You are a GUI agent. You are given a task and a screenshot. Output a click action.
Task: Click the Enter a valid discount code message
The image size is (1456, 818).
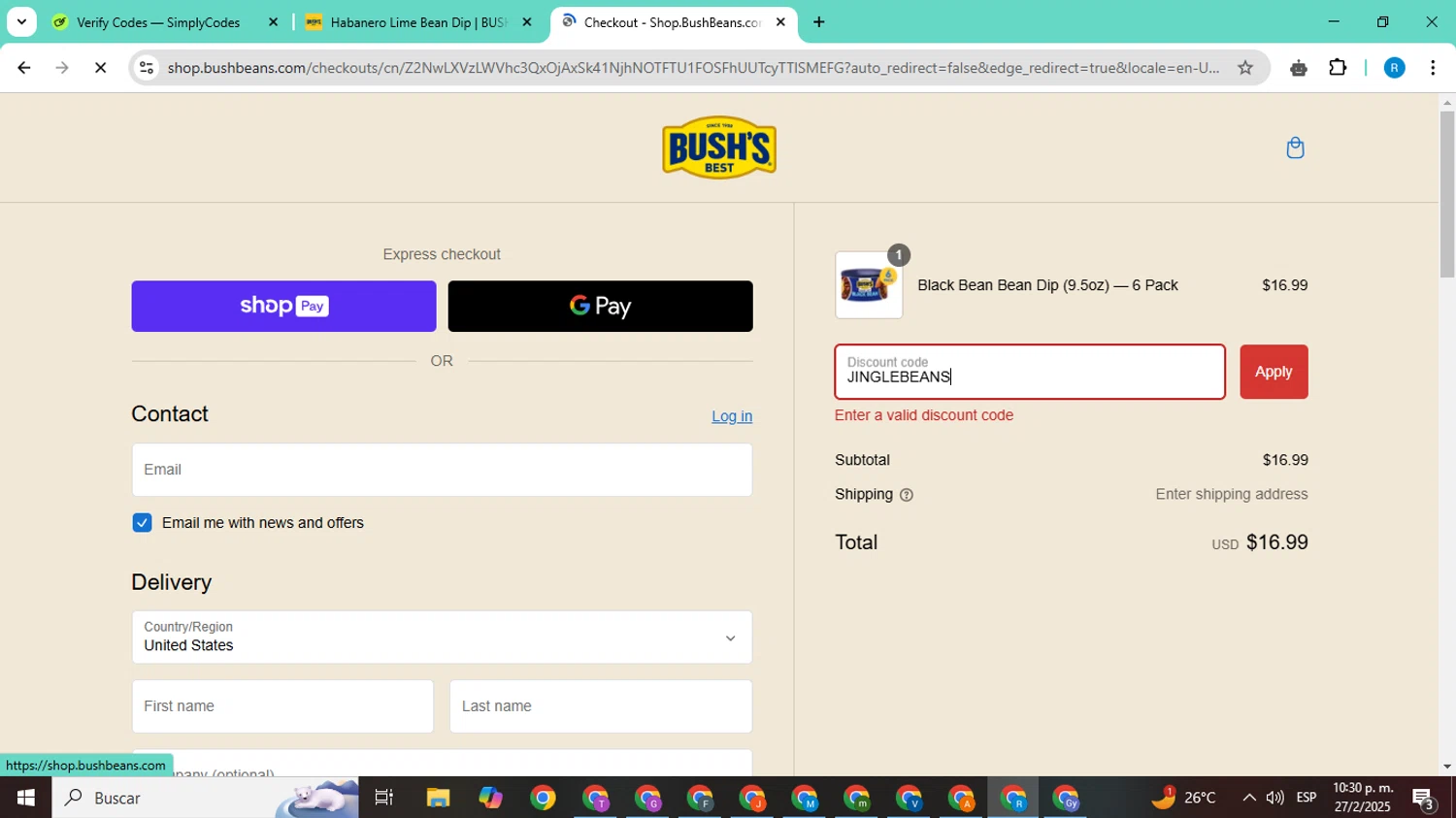click(x=924, y=415)
